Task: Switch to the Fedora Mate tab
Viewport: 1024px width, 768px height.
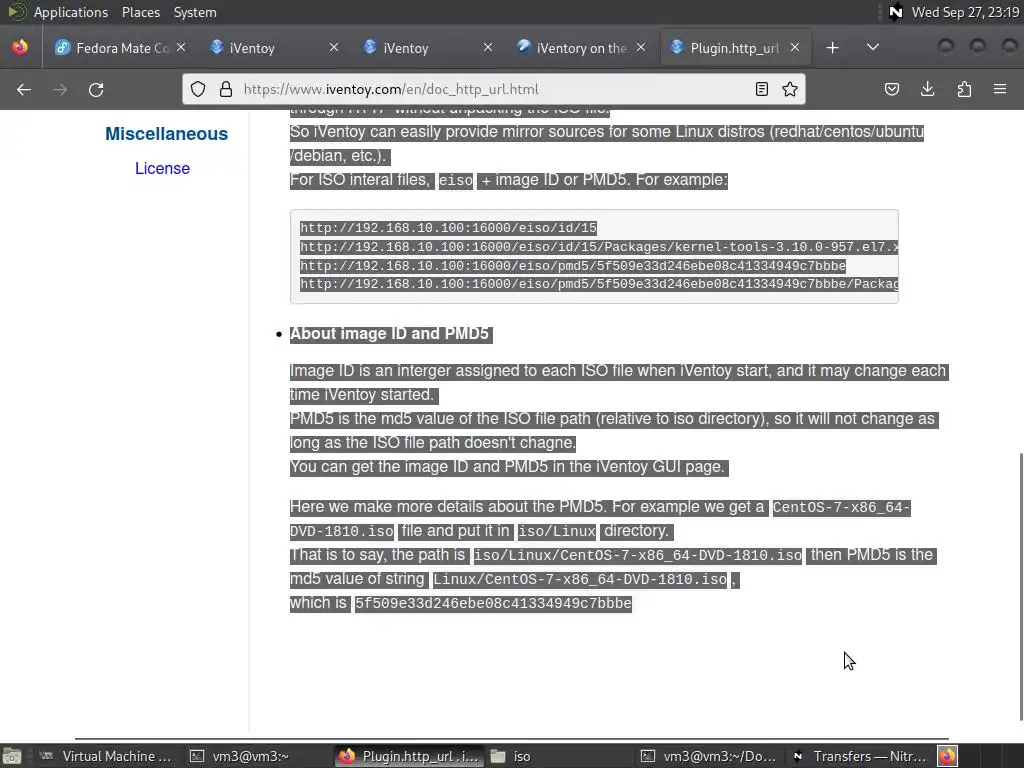Action: point(114,48)
